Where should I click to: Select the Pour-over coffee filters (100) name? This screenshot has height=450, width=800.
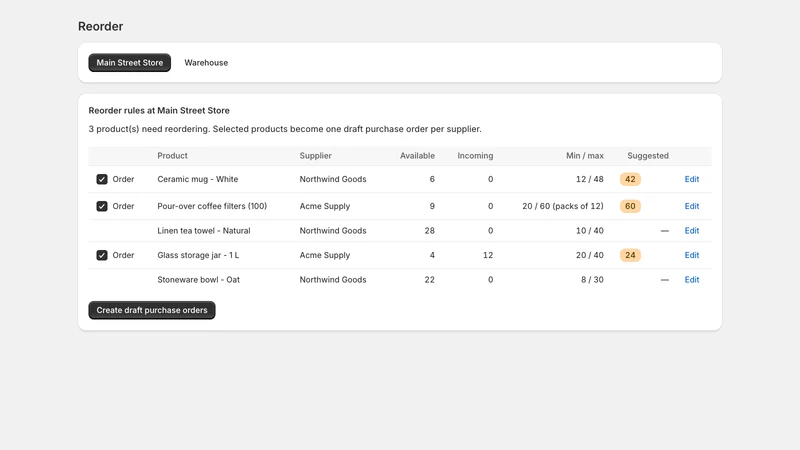[212, 206]
